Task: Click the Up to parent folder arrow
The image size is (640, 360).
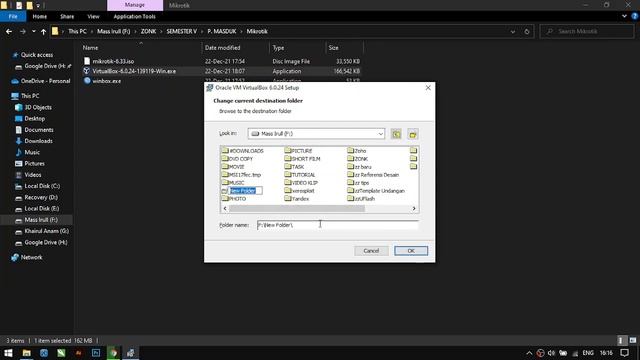Action: coord(43,31)
